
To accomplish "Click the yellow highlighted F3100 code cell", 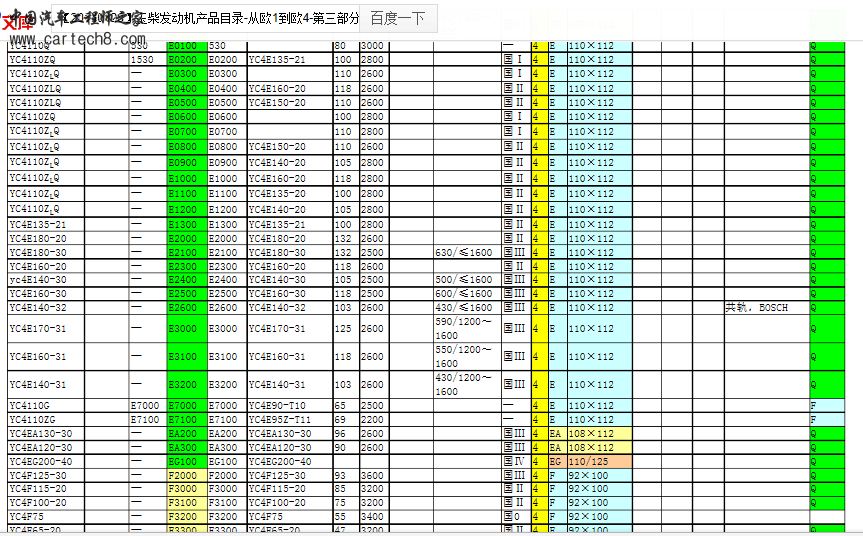I will [x=187, y=503].
